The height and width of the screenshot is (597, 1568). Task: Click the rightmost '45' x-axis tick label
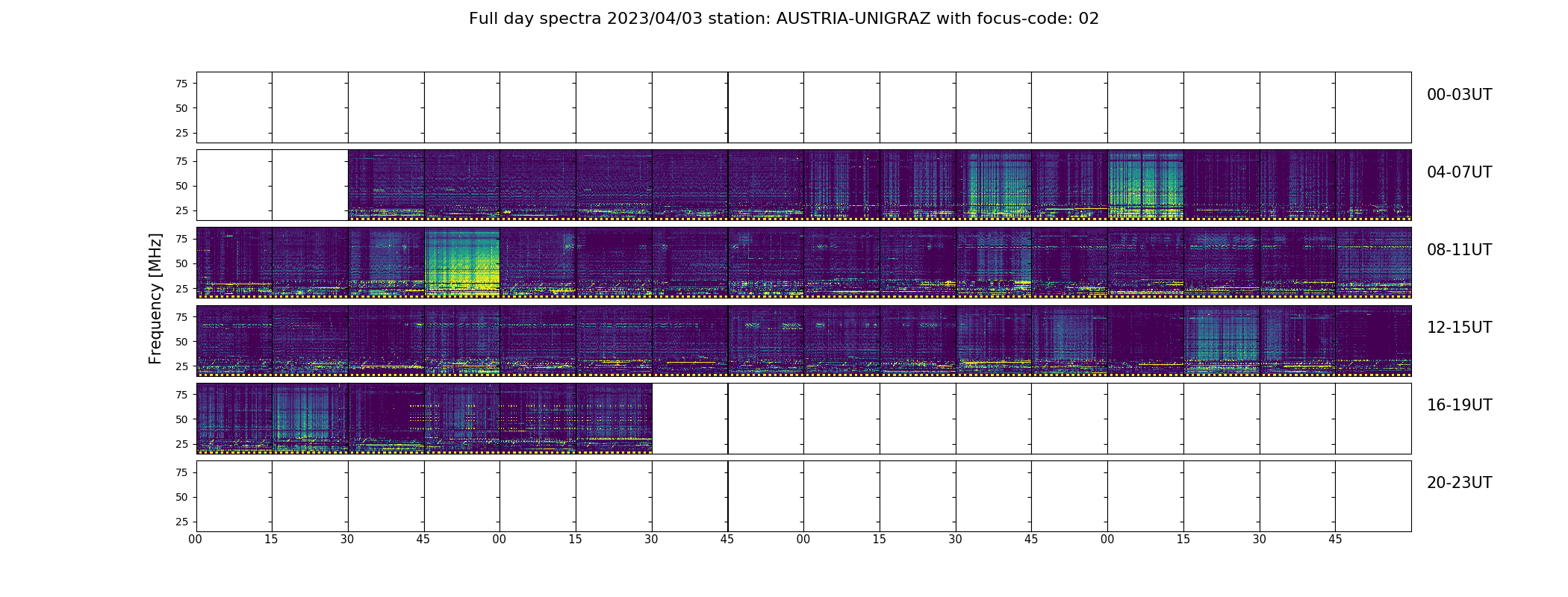click(1335, 540)
